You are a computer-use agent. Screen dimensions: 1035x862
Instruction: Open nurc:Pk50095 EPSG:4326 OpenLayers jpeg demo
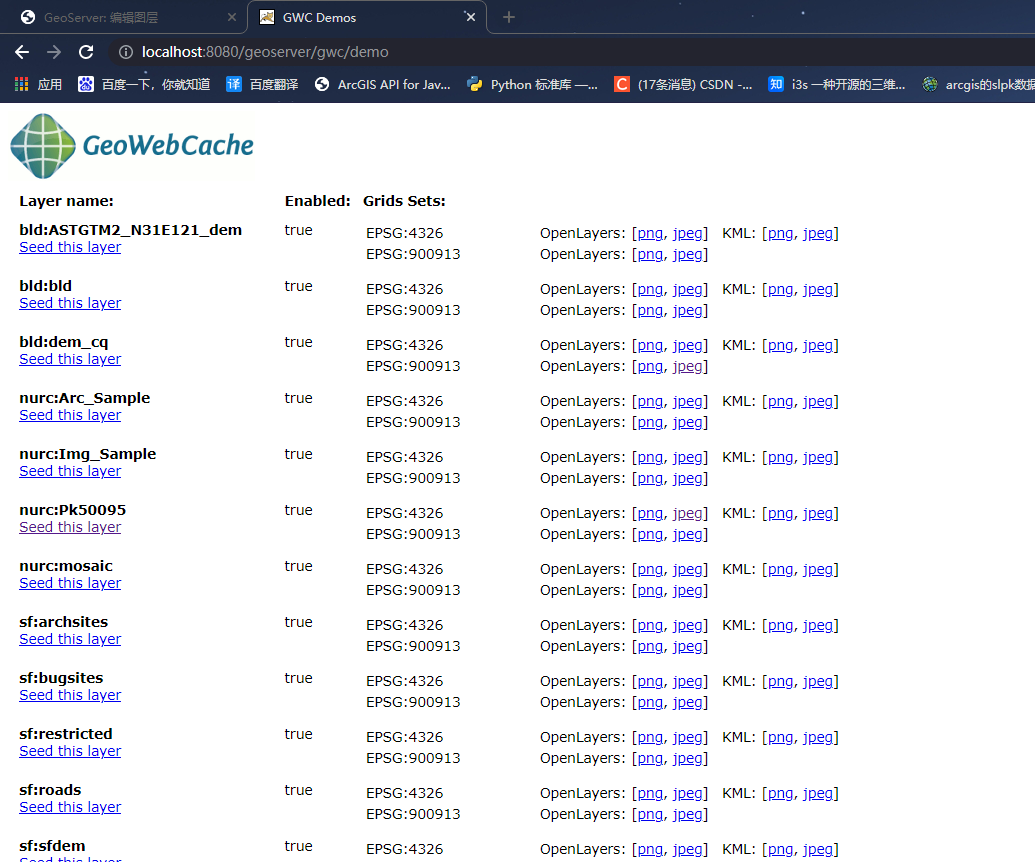point(688,514)
